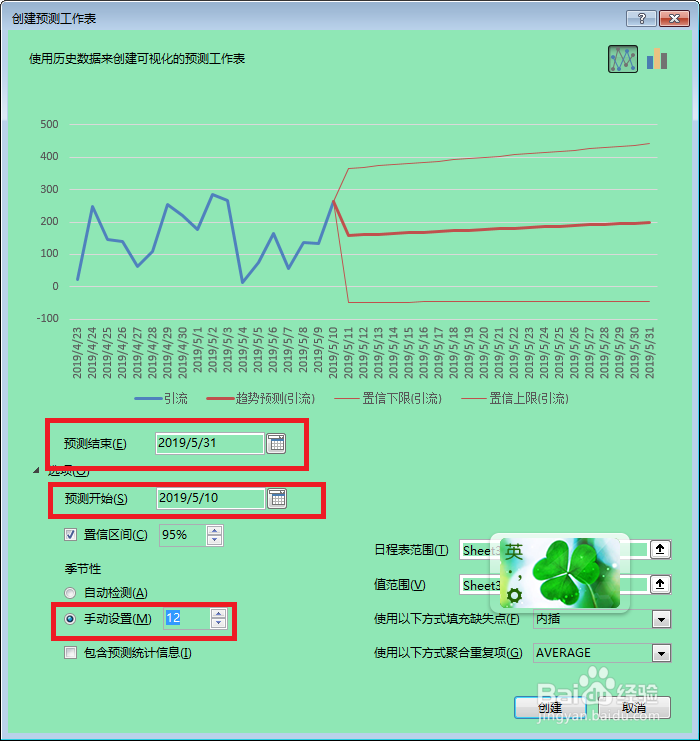
Task: Click range selector for 日程表范围
Action: (660, 550)
